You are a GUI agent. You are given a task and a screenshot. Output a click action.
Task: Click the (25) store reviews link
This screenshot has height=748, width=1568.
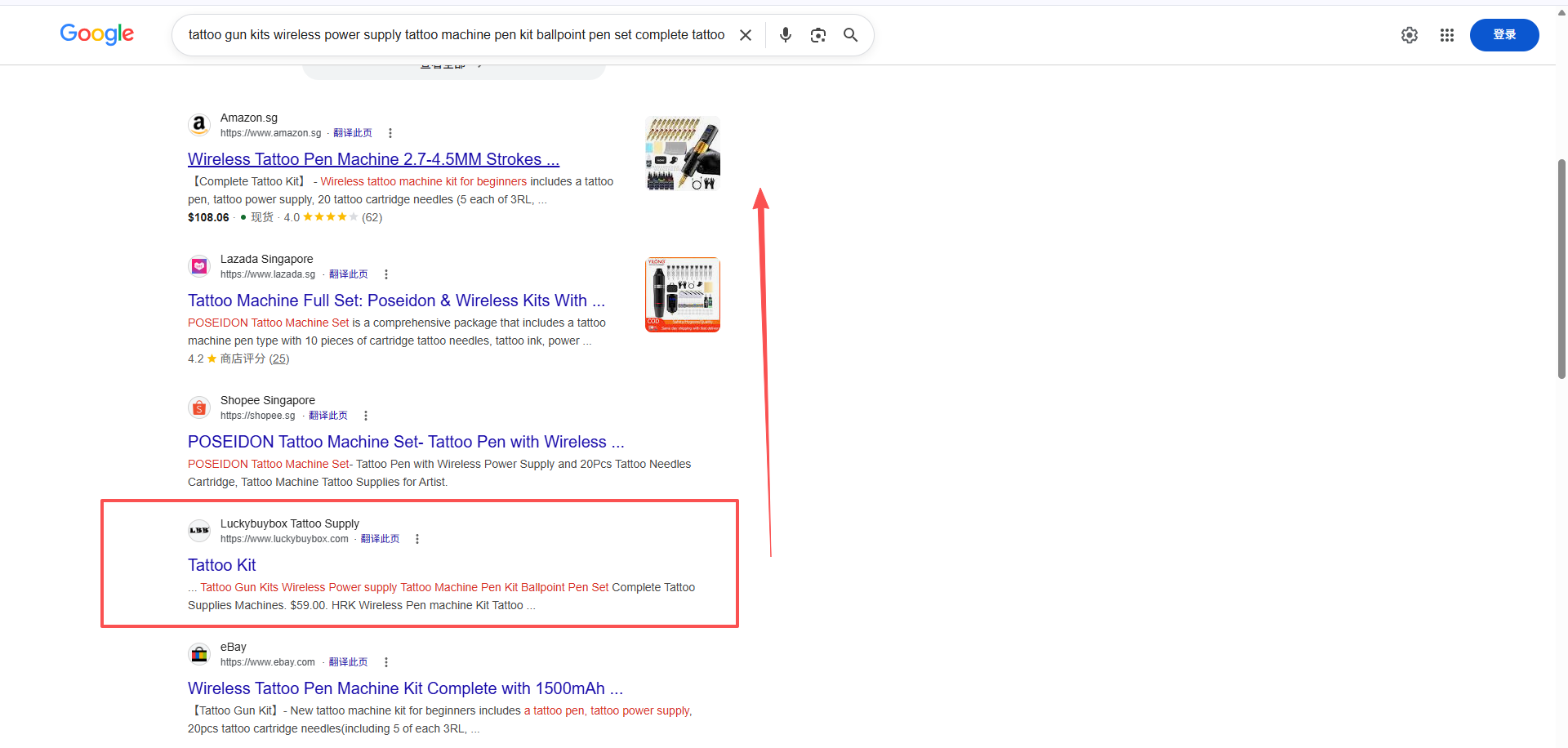tap(279, 358)
